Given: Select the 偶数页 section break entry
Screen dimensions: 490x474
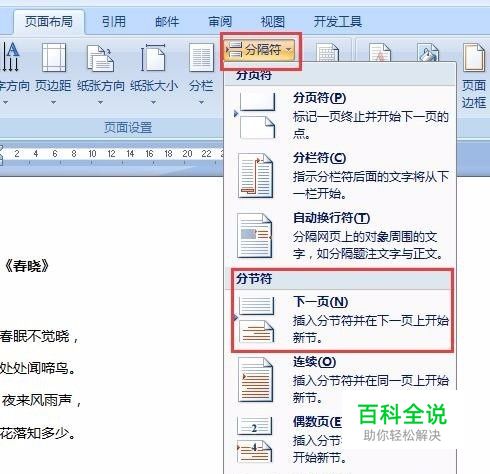Looking at the screenshot, I should click(x=340, y=439).
